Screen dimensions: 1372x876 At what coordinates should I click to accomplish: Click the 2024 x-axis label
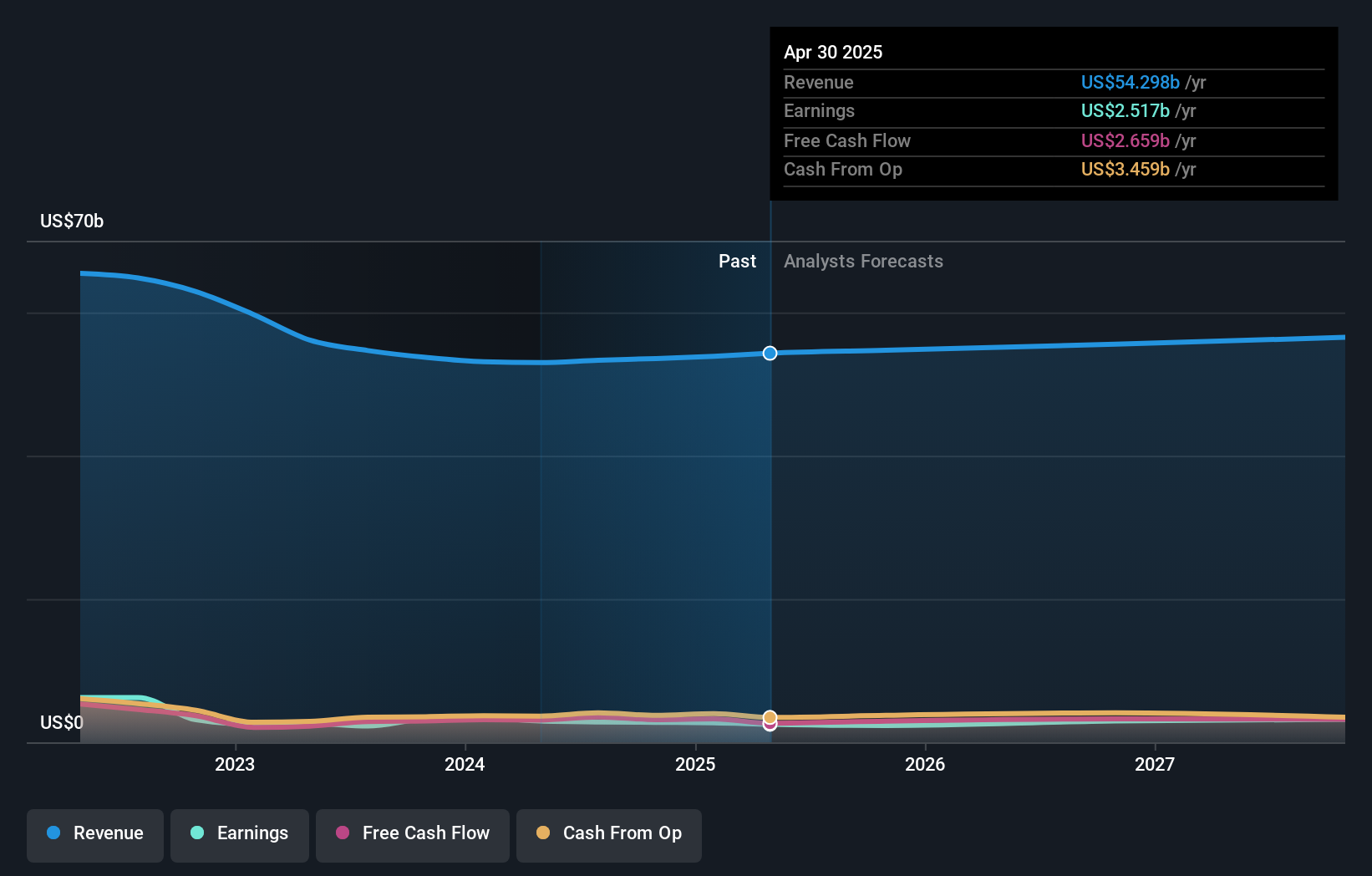(465, 764)
